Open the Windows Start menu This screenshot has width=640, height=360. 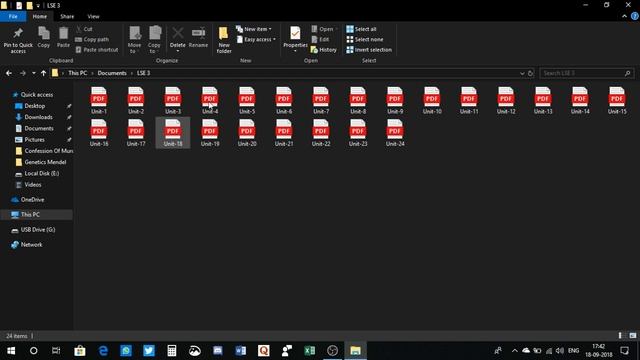tap(11, 351)
